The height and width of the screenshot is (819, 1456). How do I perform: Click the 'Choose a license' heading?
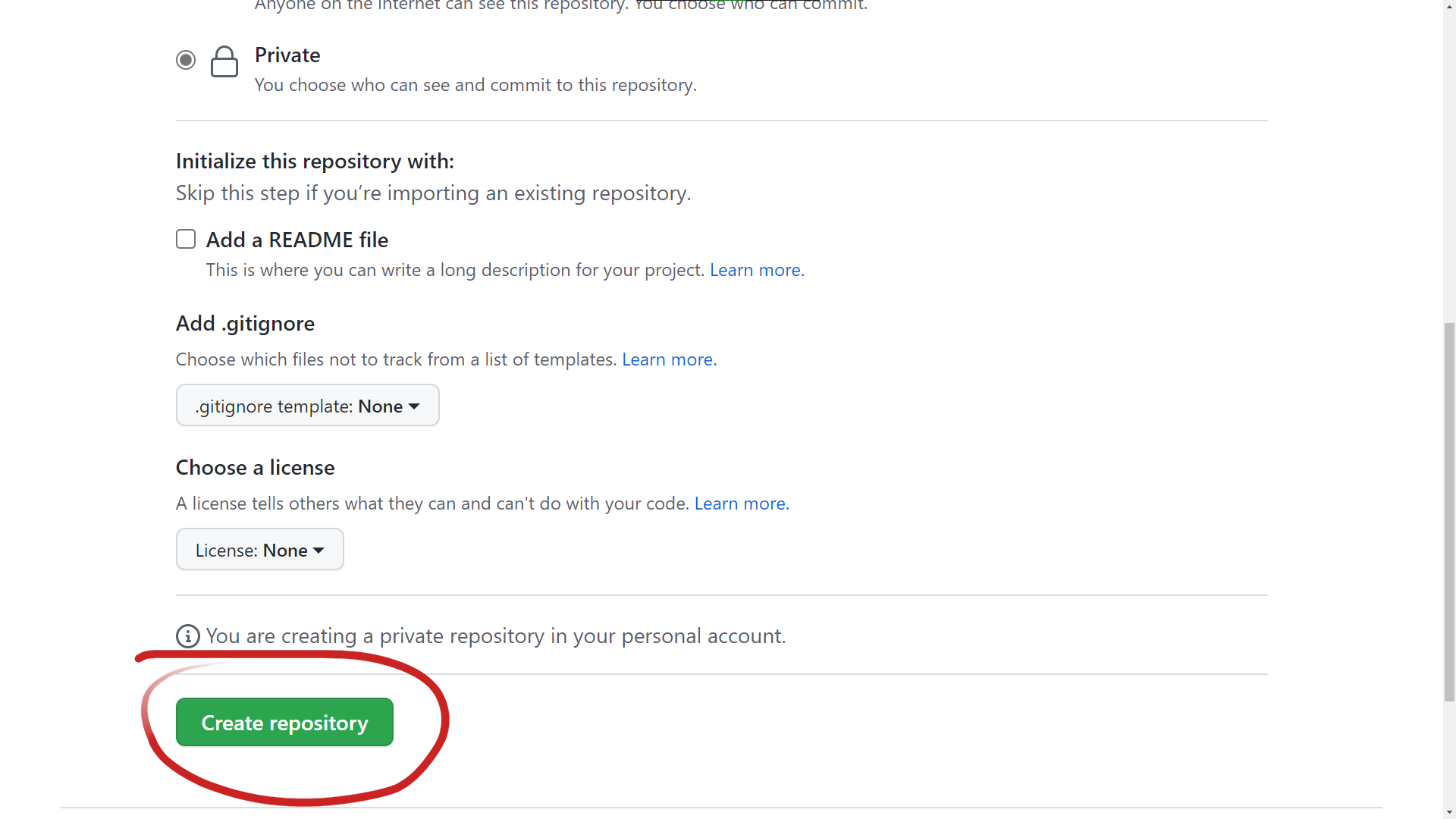point(255,467)
